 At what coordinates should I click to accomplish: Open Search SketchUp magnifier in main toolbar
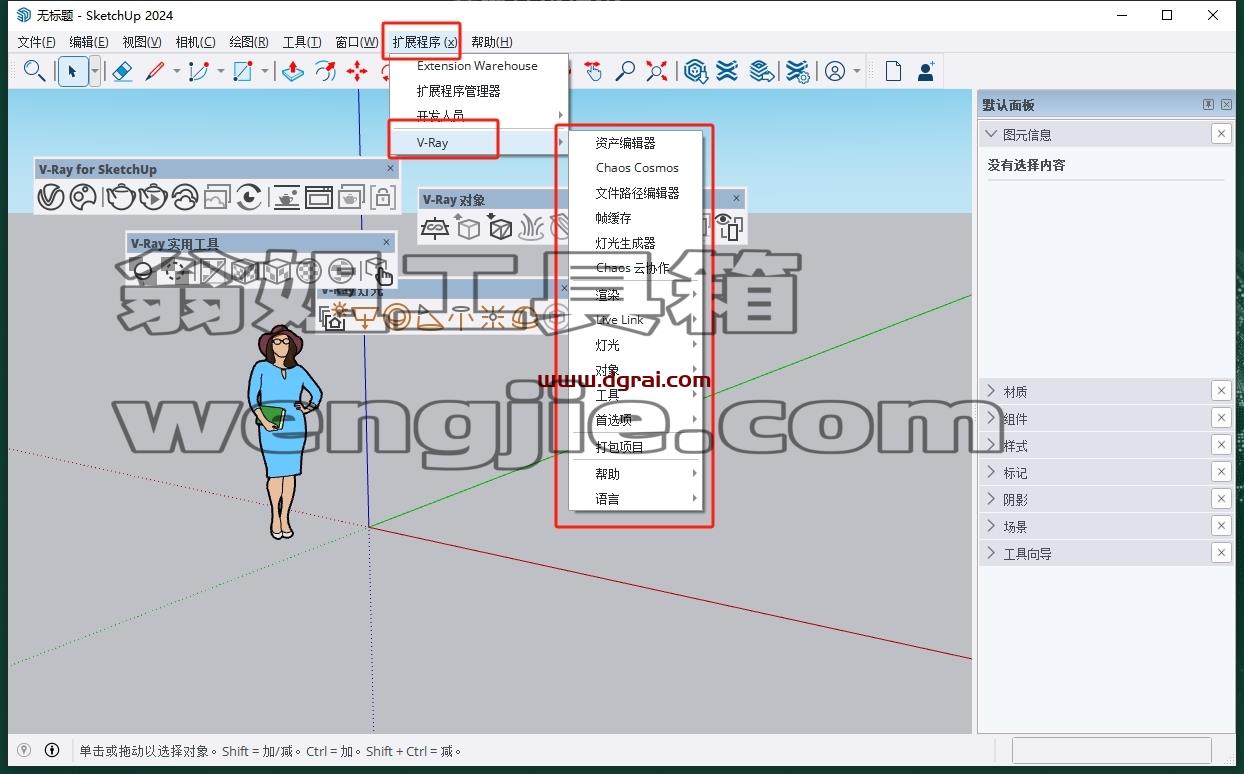34,71
